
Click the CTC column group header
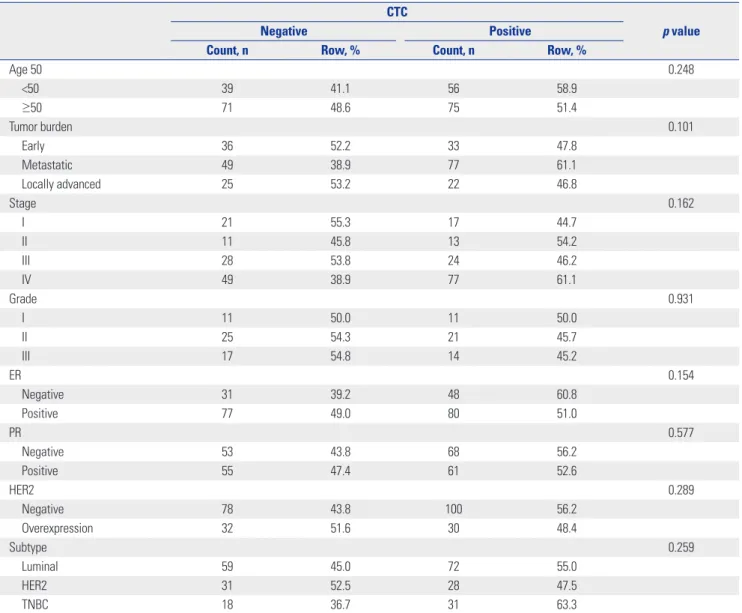397,12
